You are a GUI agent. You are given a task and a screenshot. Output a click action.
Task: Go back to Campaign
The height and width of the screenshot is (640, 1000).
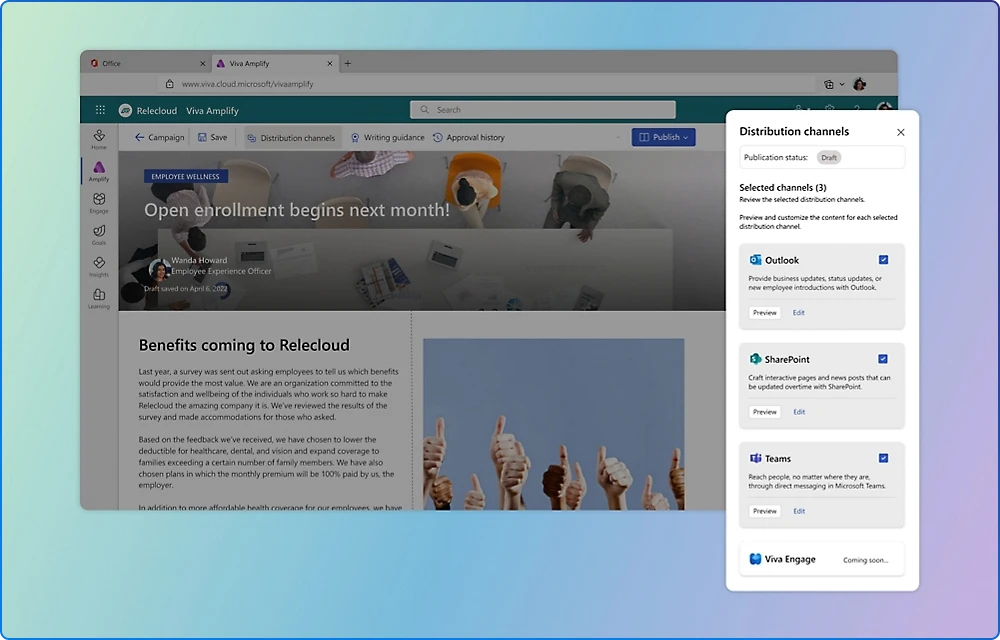tap(159, 137)
